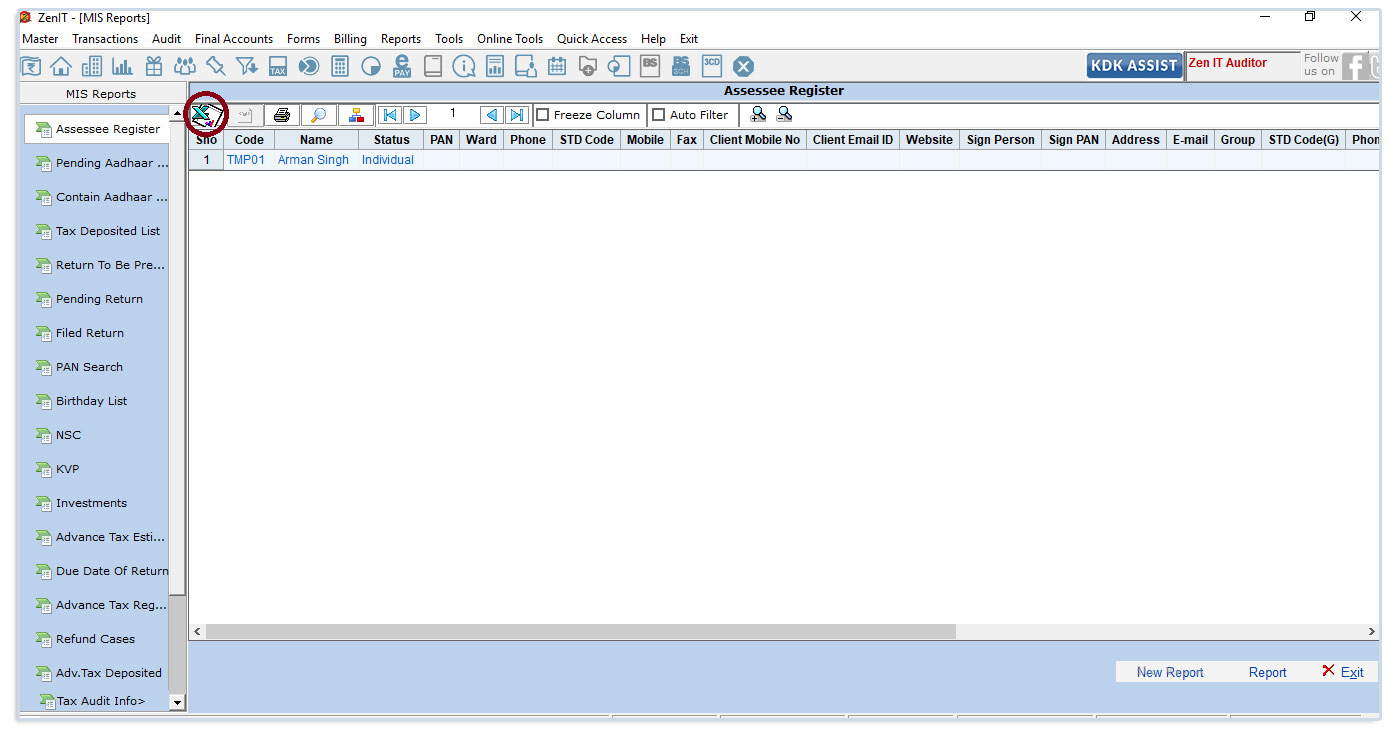
Task: Click the Client Email ID column header
Action: click(x=853, y=140)
